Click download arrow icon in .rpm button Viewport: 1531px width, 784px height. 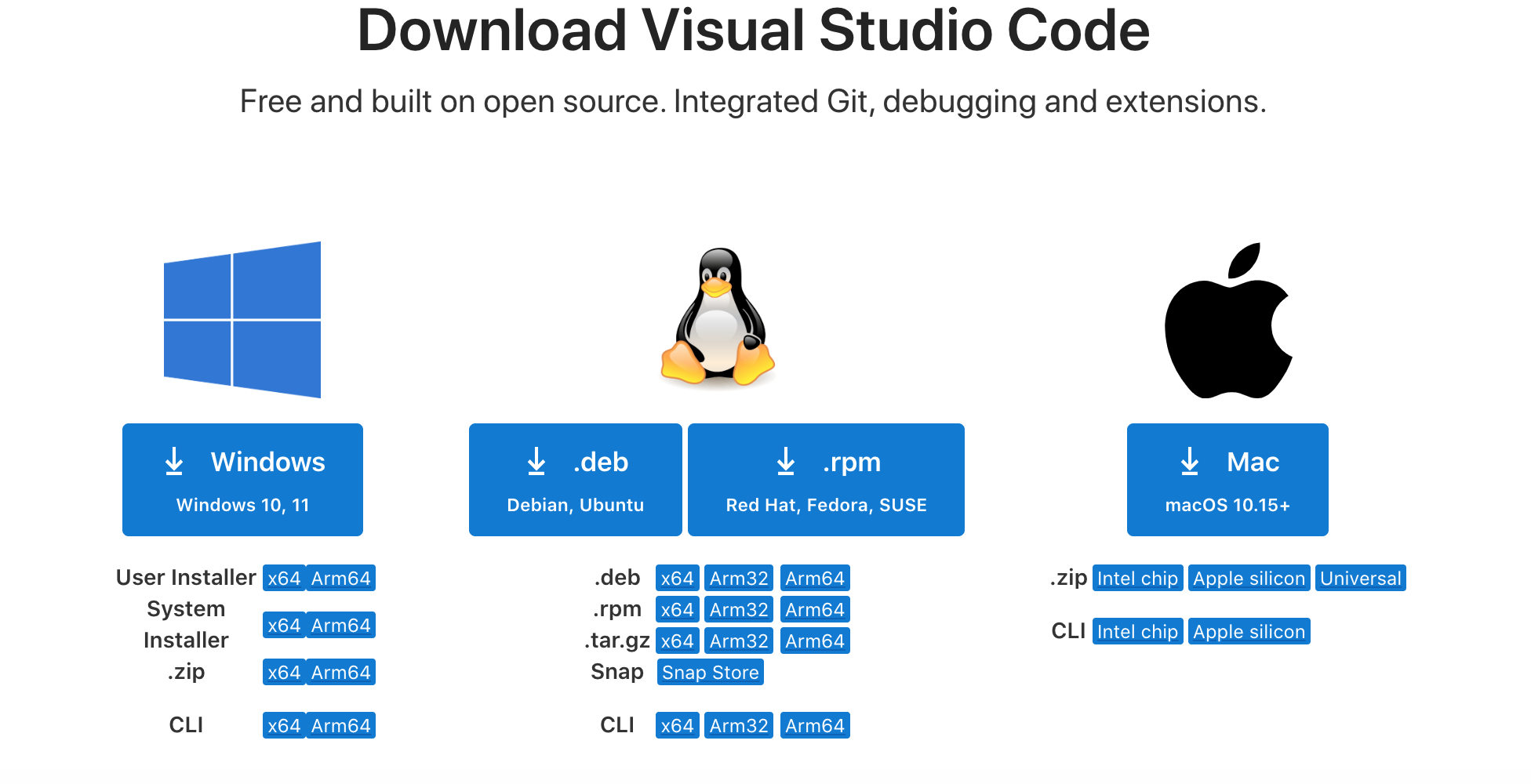tap(786, 462)
